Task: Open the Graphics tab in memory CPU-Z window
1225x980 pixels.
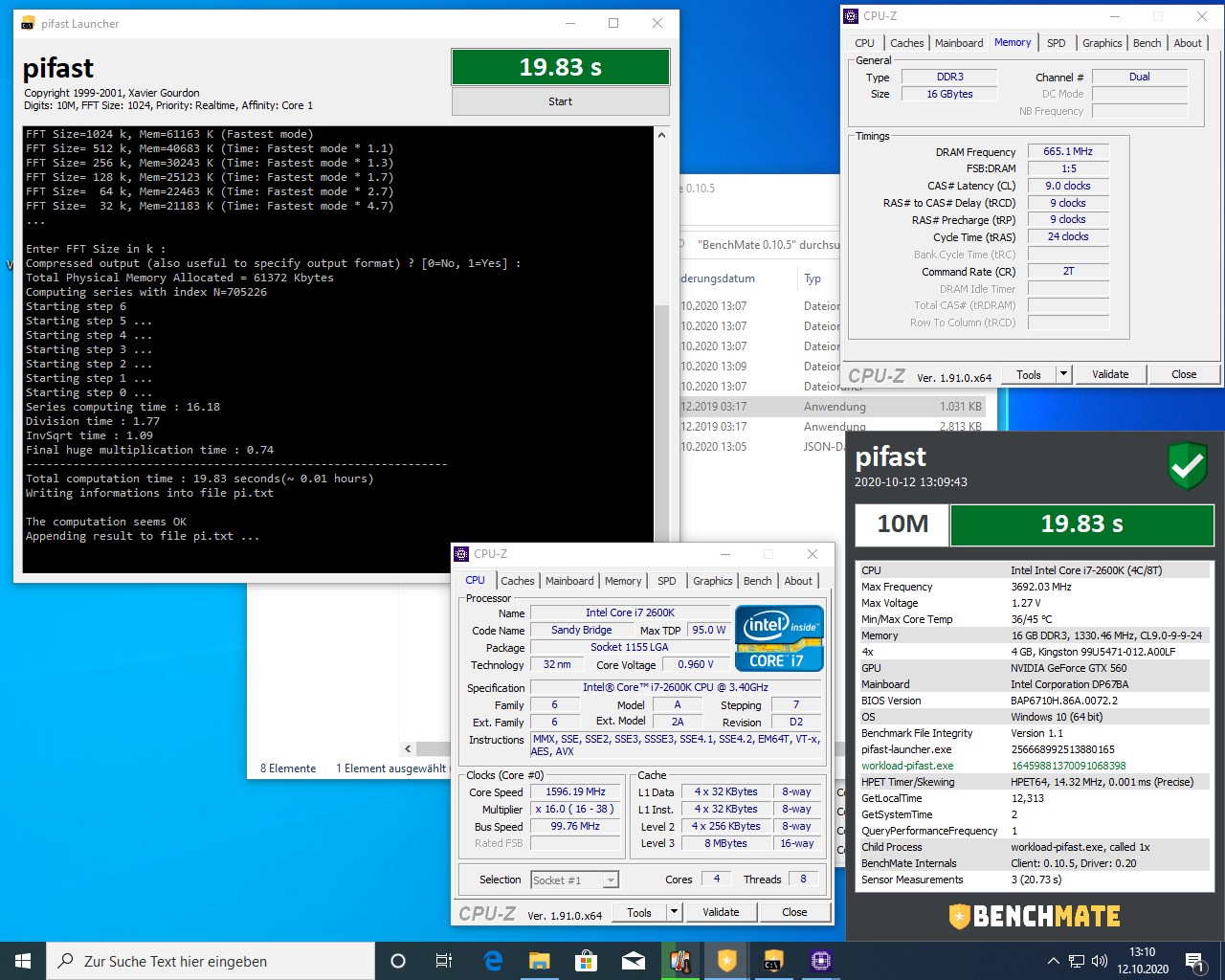Action: (1102, 43)
